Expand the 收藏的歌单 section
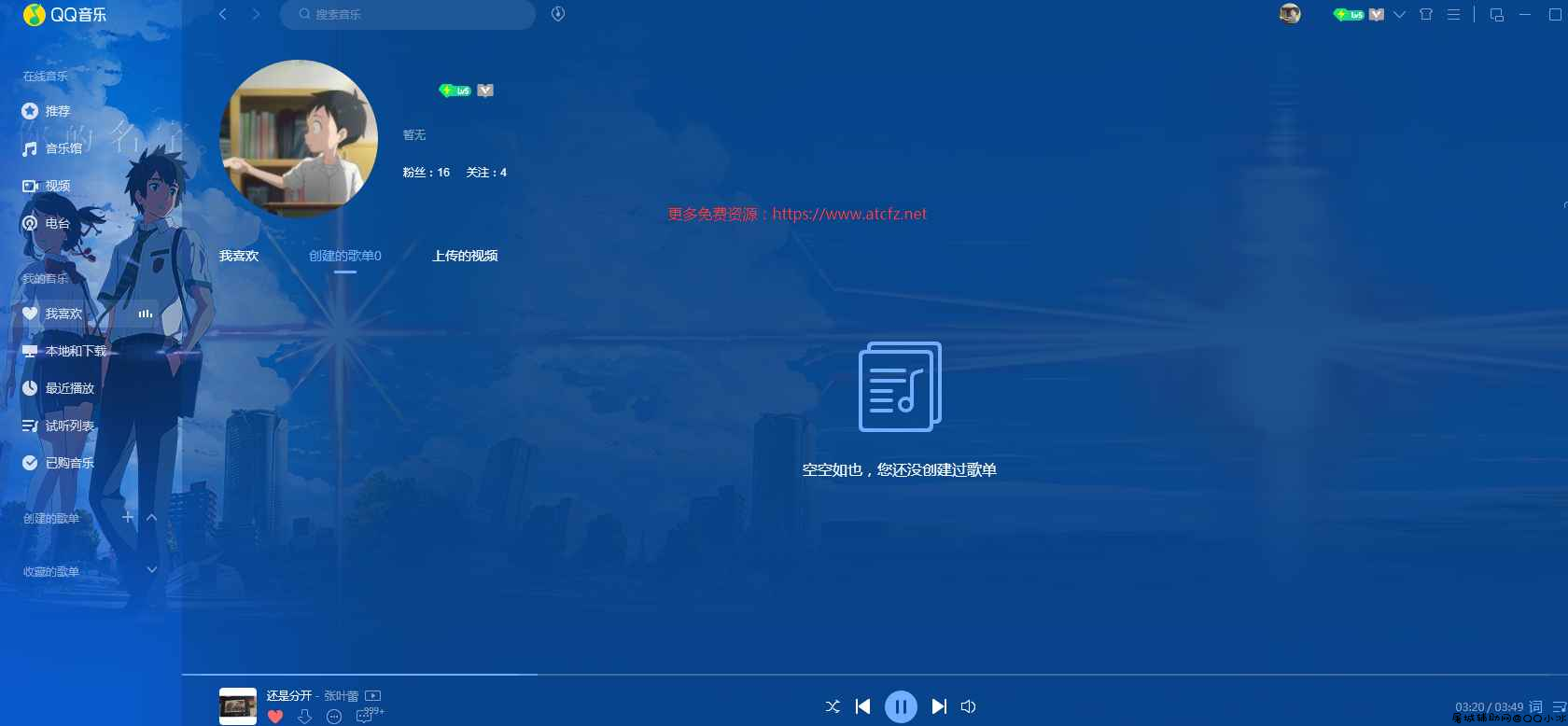This screenshot has height=726, width=1568. [x=152, y=569]
